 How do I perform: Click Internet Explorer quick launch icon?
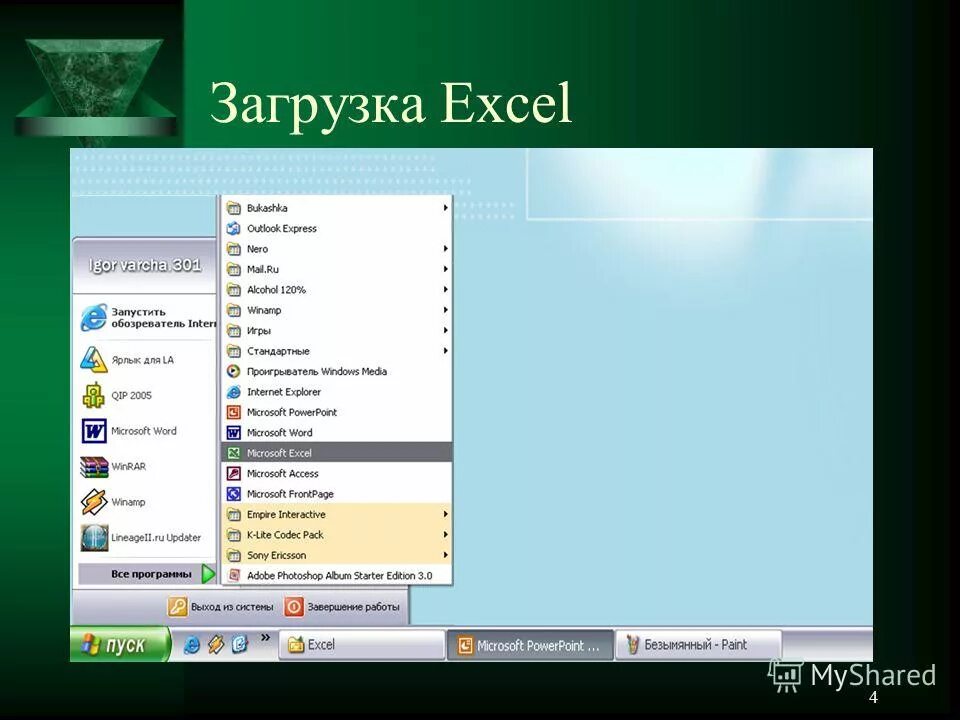(x=192, y=644)
